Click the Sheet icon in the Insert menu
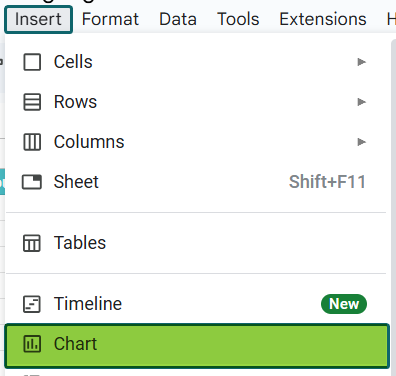 [x=32, y=182]
